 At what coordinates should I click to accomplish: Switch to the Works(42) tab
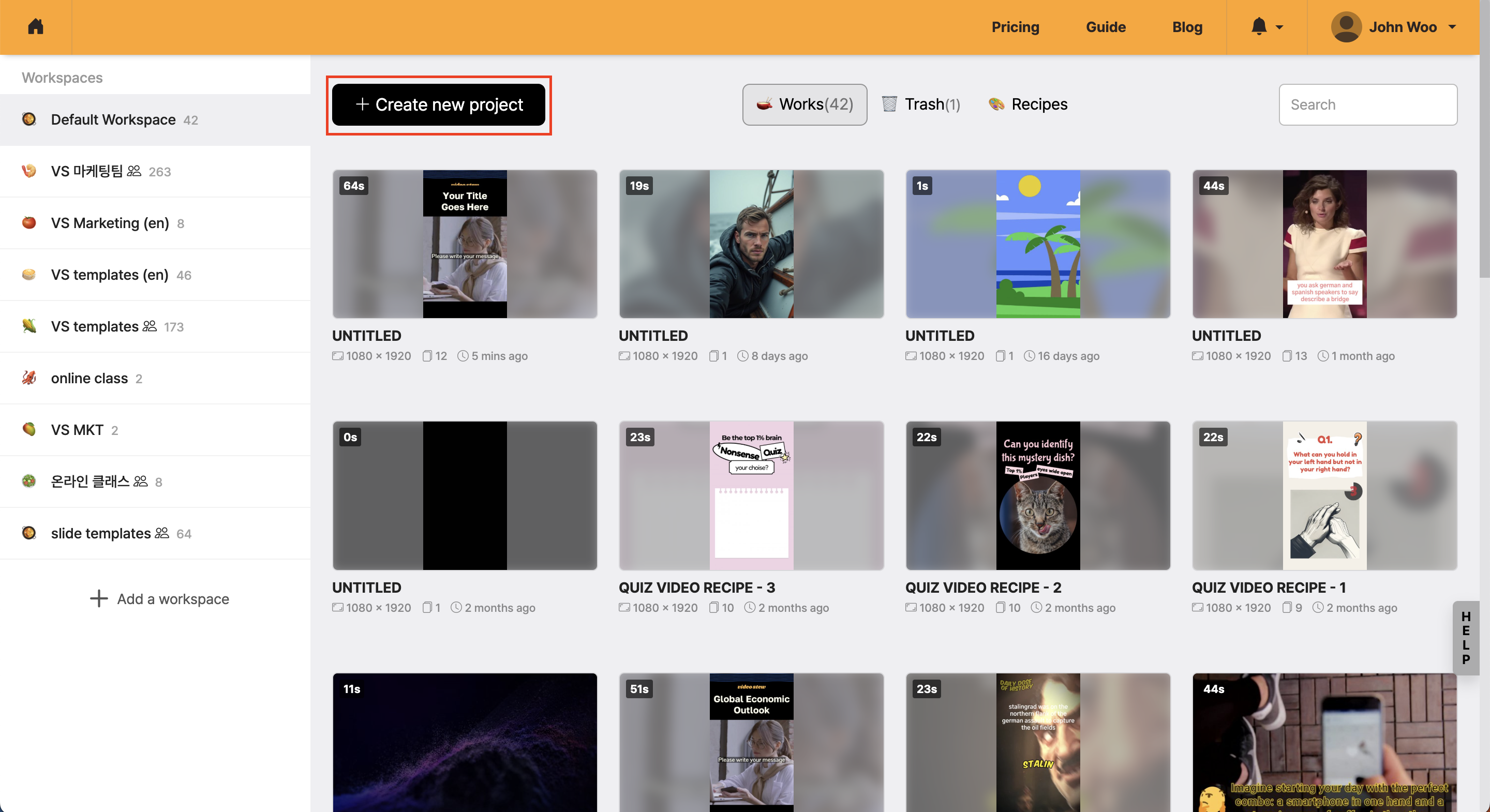[804, 104]
